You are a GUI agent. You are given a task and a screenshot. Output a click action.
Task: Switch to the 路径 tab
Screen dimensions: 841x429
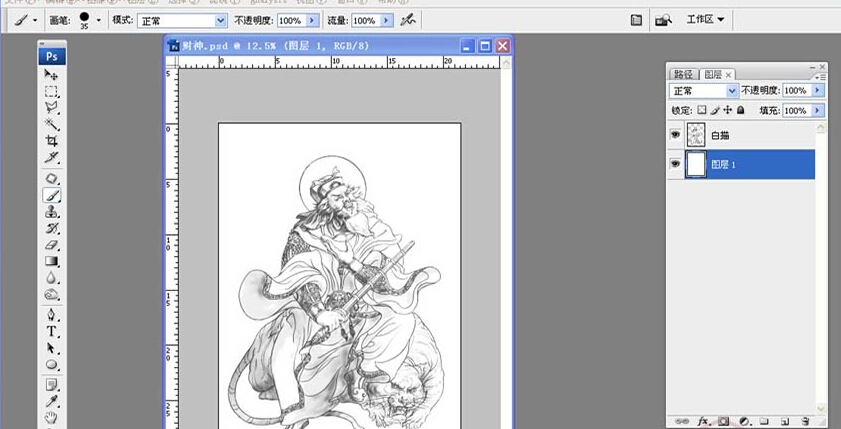[x=683, y=75]
